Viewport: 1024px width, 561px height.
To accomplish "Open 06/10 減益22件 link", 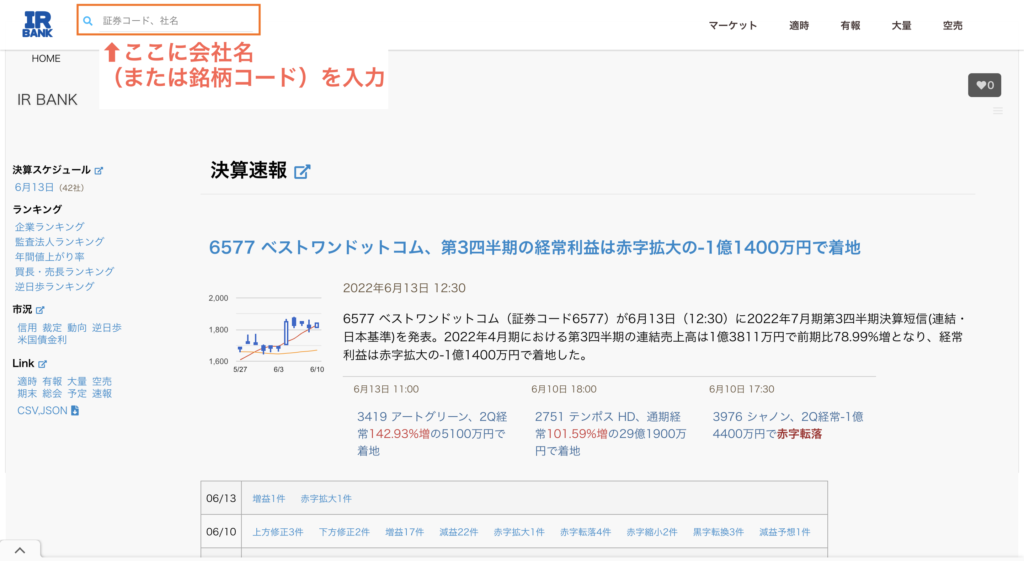I will (x=458, y=532).
